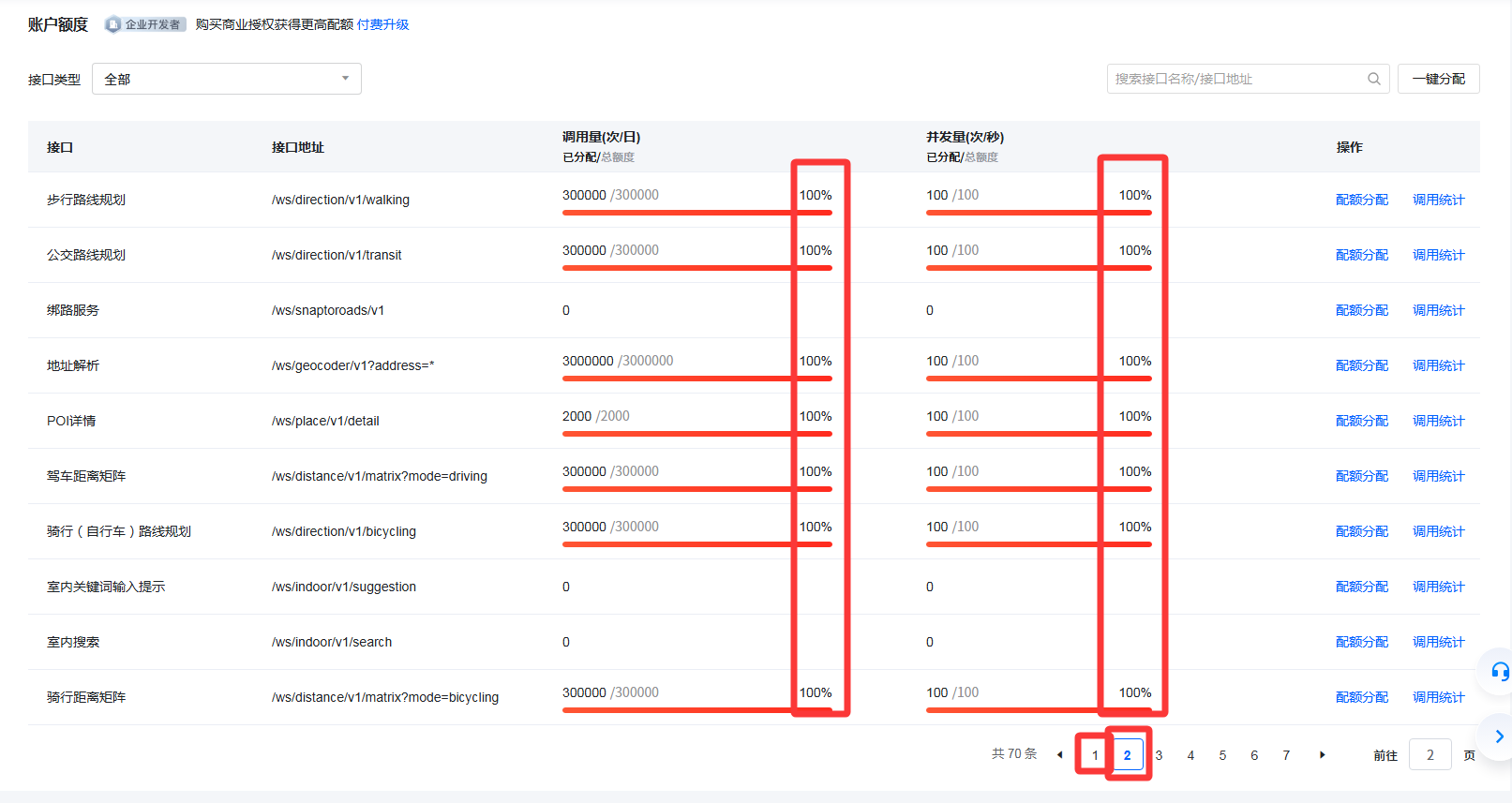Open the 接口类型 dropdown

(227, 79)
